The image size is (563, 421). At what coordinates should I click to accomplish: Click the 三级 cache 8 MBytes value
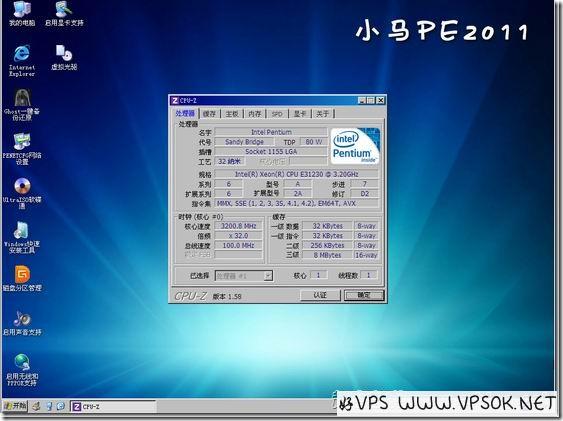327,255
